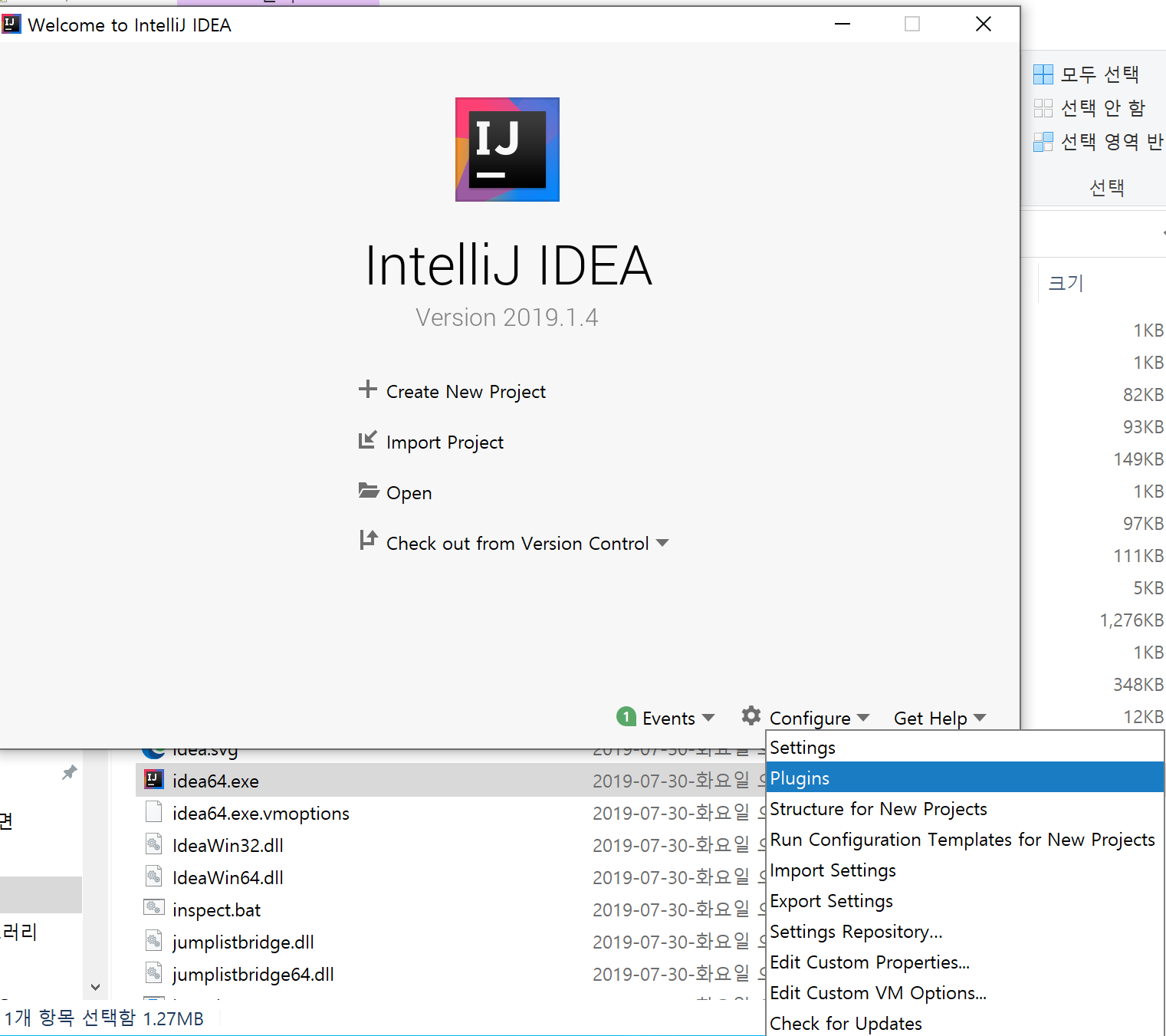Click the Import Project arrow icon
1166x1036 pixels.
click(368, 439)
